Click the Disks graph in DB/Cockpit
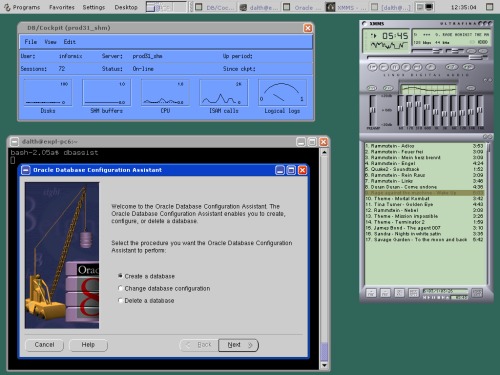The width and height of the screenshot is (500, 375). pyautogui.click(x=48, y=93)
